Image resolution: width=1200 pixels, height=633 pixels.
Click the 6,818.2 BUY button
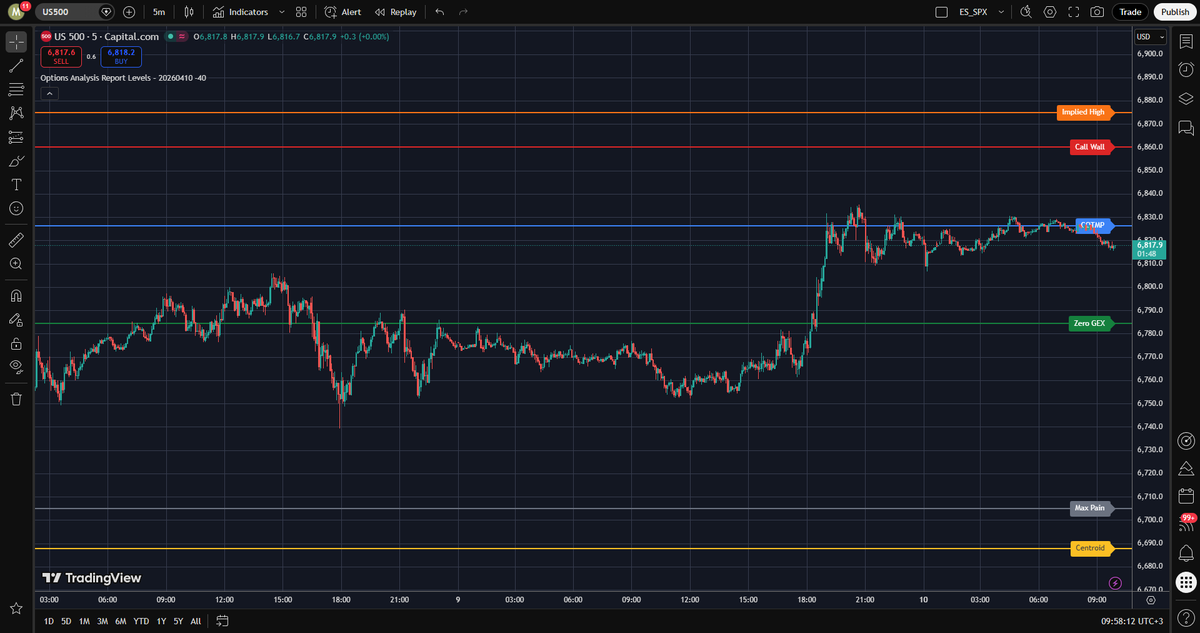click(121, 56)
